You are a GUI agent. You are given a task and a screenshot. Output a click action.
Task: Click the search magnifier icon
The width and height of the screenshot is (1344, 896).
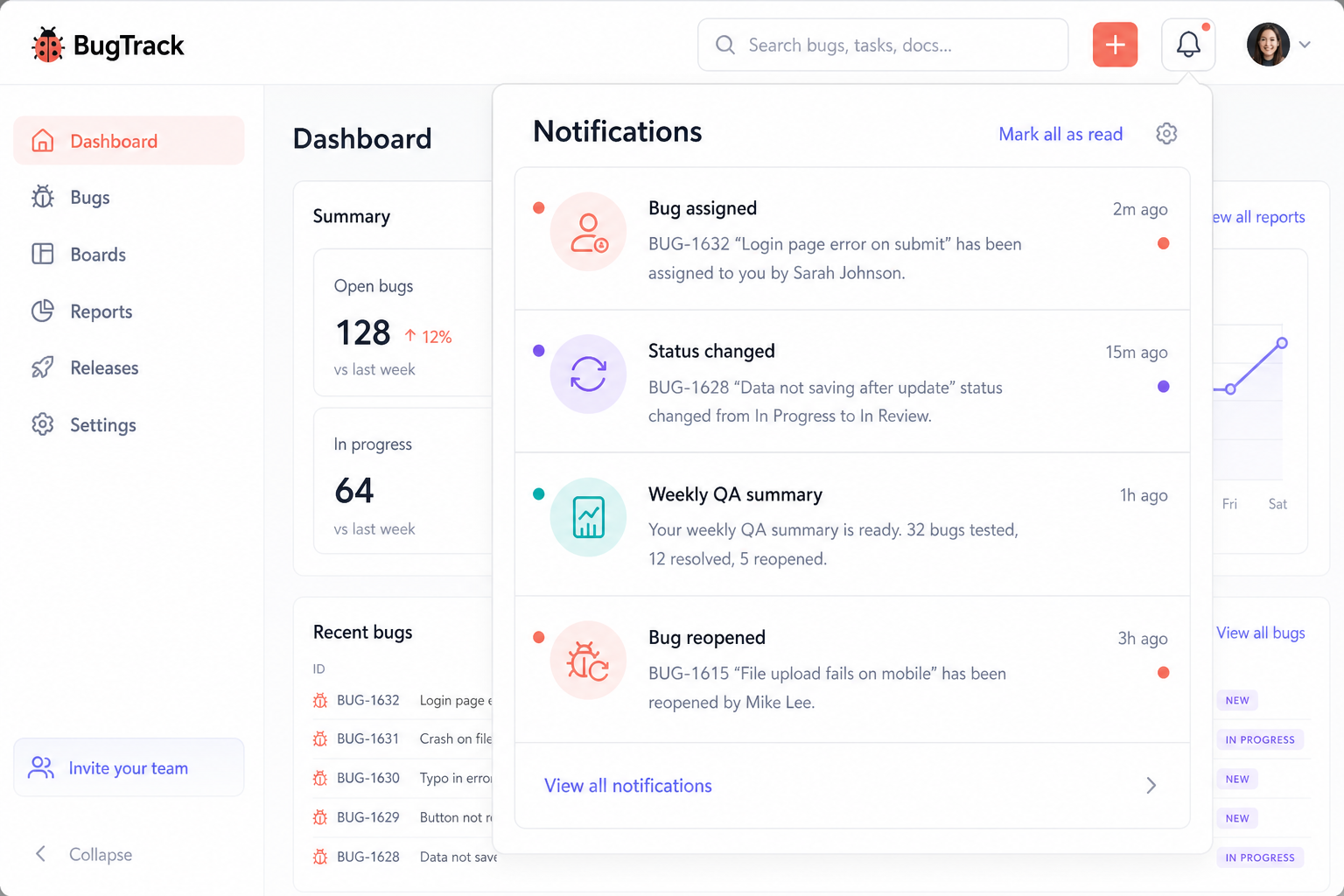[x=725, y=45]
